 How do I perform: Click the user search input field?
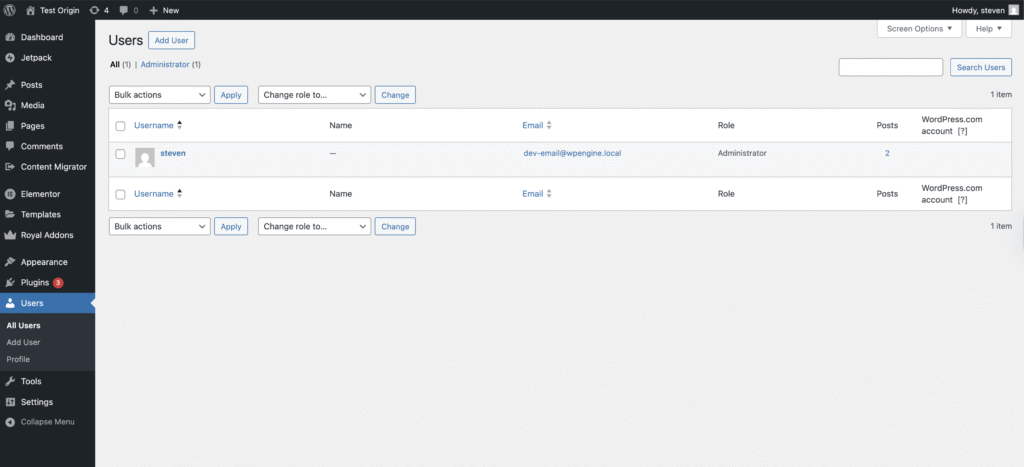click(x=890, y=67)
